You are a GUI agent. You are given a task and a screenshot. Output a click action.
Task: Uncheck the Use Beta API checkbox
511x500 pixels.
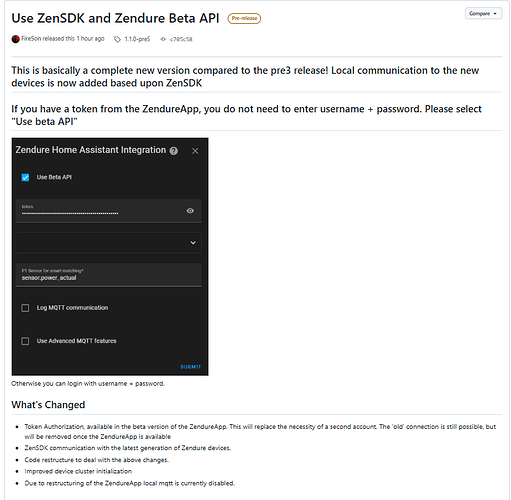(25, 177)
